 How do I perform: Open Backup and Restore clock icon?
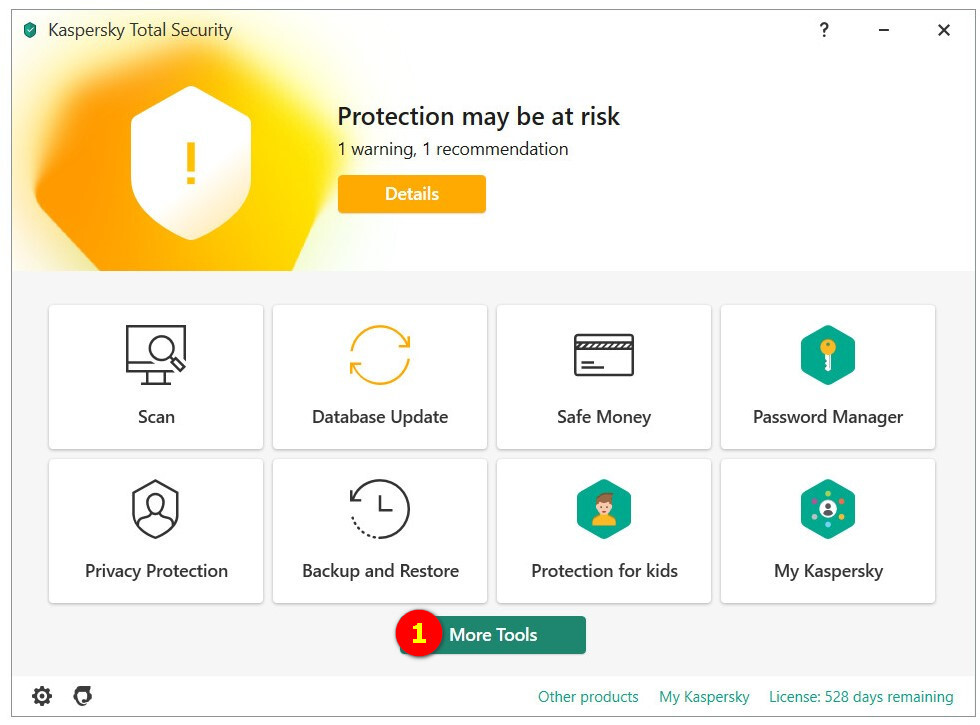click(x=379, y=509)
